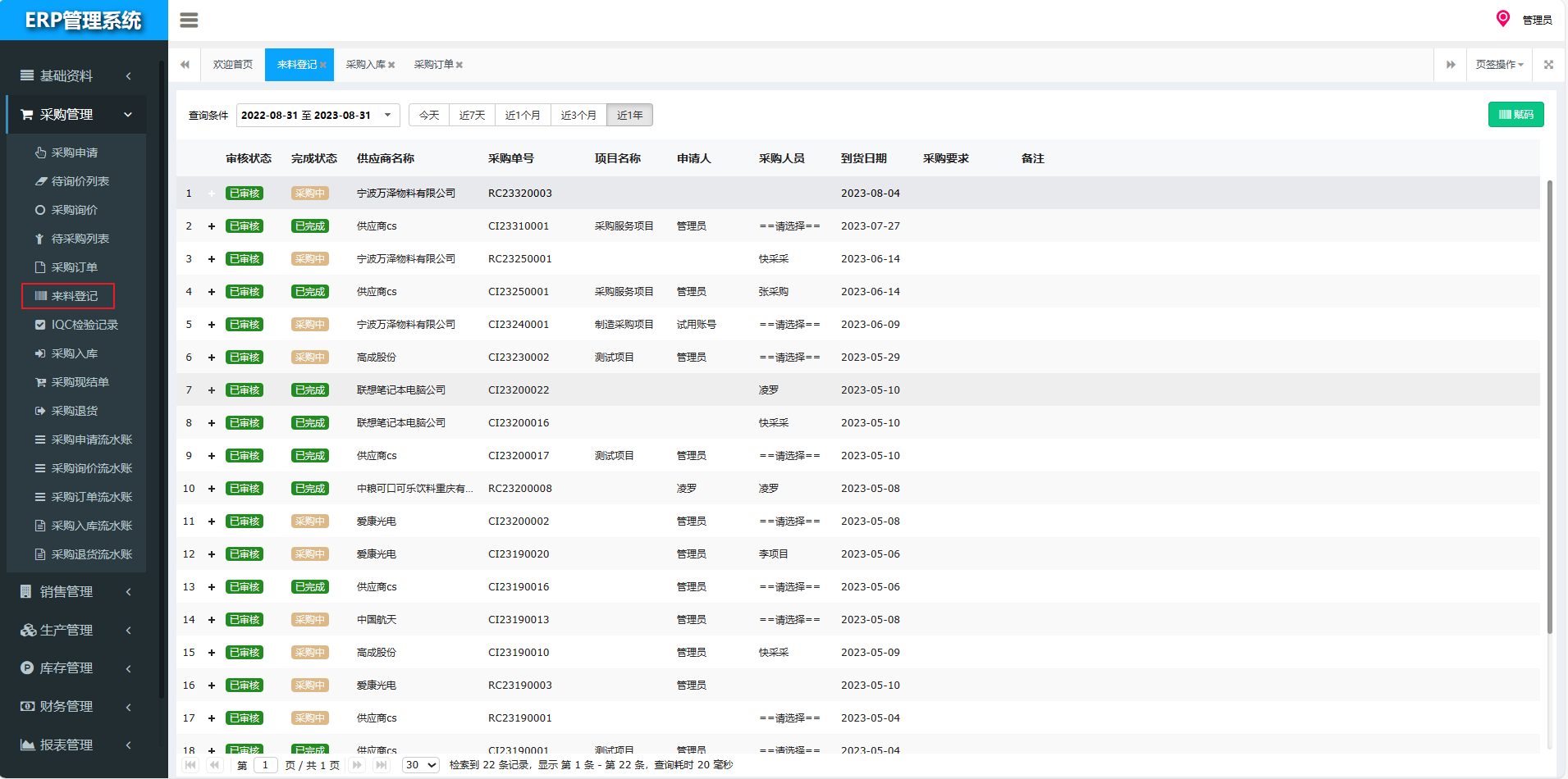Viewport: 1568px width, 779px height.
Task: Click the green 赋码 button
Action: click(x=1515, y=115)
